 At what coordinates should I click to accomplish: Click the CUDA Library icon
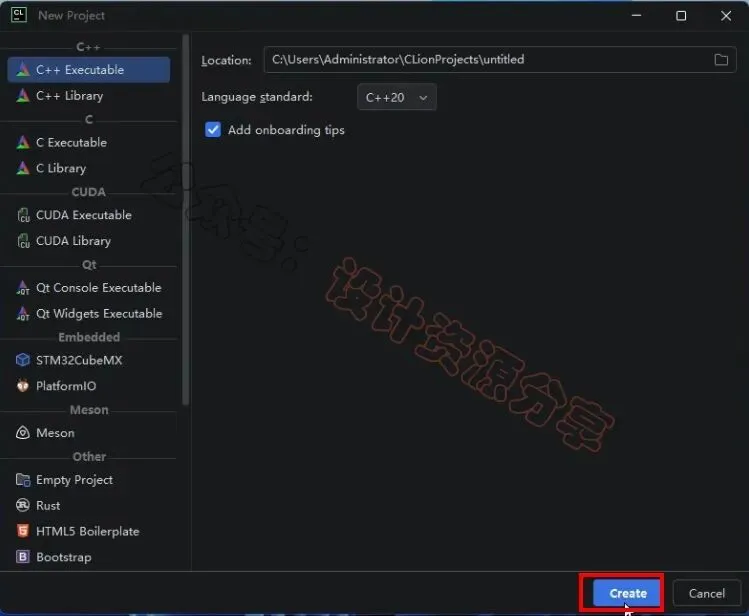click(22, 241)
